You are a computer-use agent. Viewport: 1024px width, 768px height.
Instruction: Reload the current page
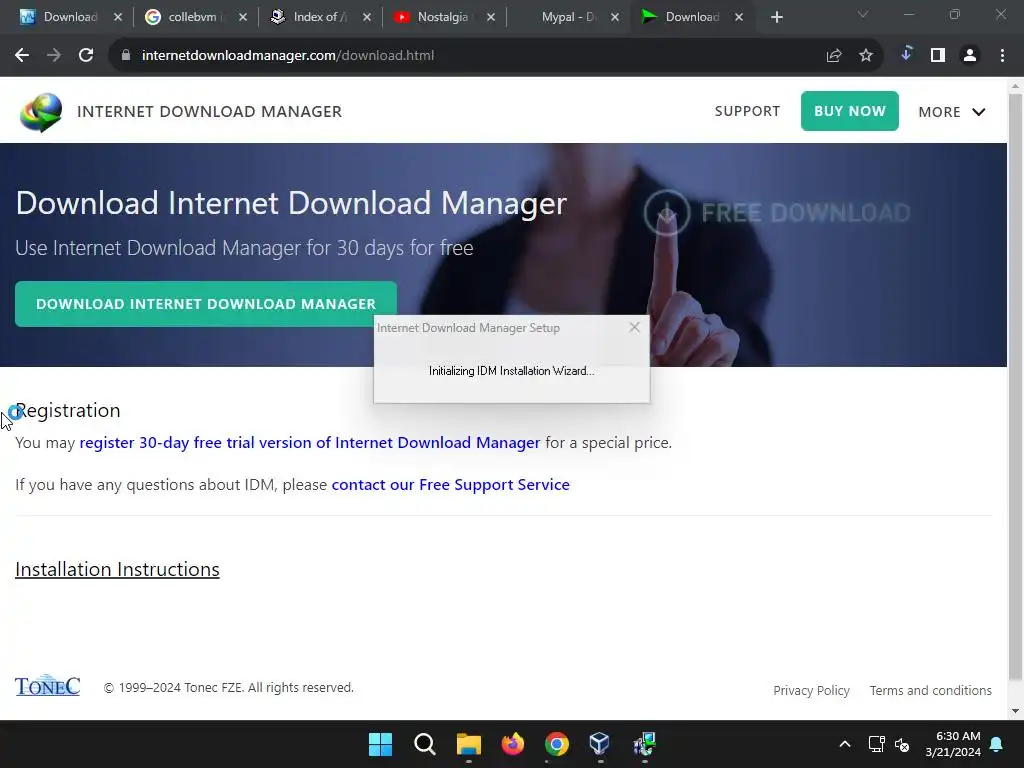pyautogui.click(x=86, y=56)
